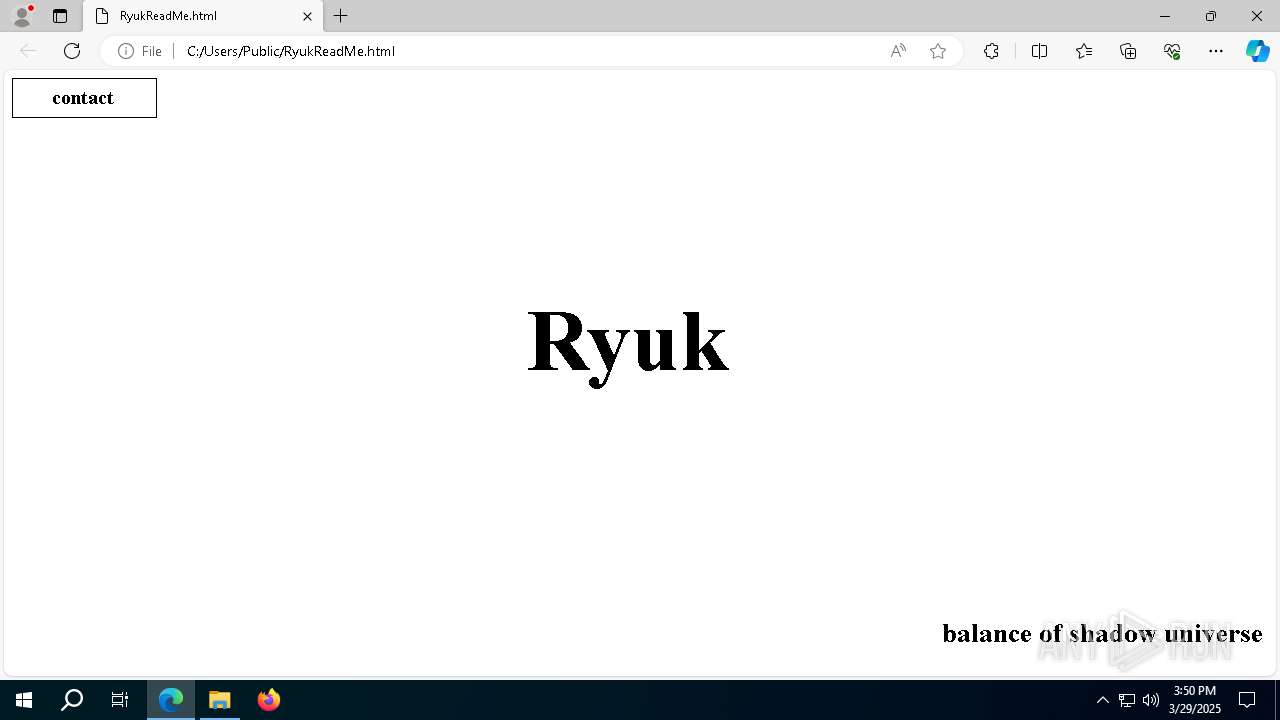Enable Split screen view icon
The image size is (1280, 720).
click(x=1039, y=51)
